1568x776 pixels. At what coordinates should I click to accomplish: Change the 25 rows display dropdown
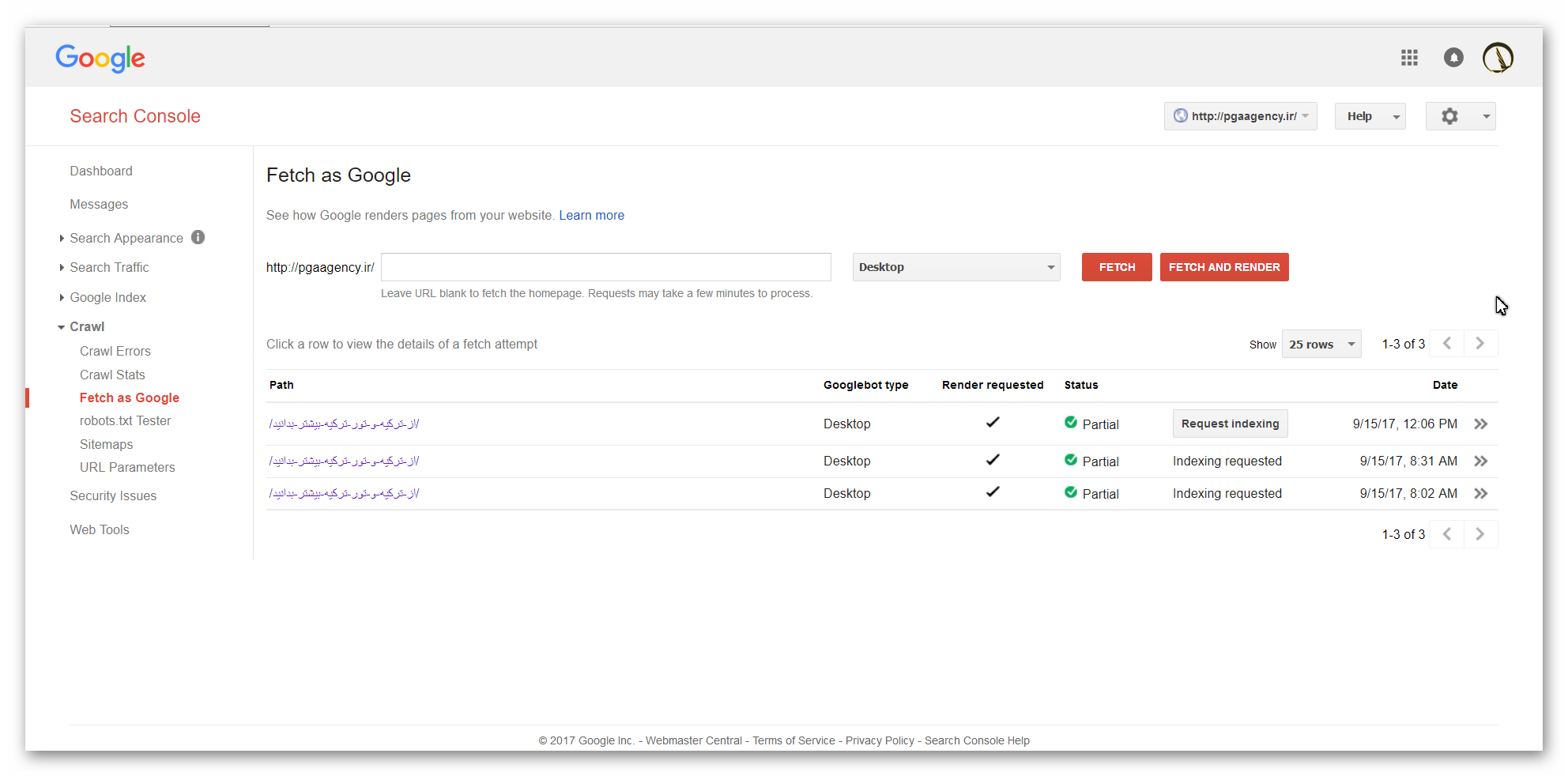point(1321,344)
